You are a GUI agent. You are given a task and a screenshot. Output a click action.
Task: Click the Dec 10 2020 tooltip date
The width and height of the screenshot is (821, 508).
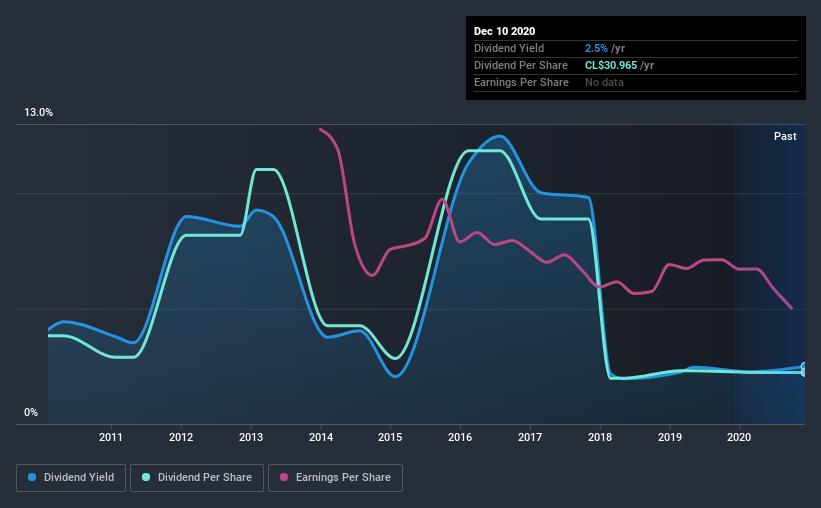[504, 31]
